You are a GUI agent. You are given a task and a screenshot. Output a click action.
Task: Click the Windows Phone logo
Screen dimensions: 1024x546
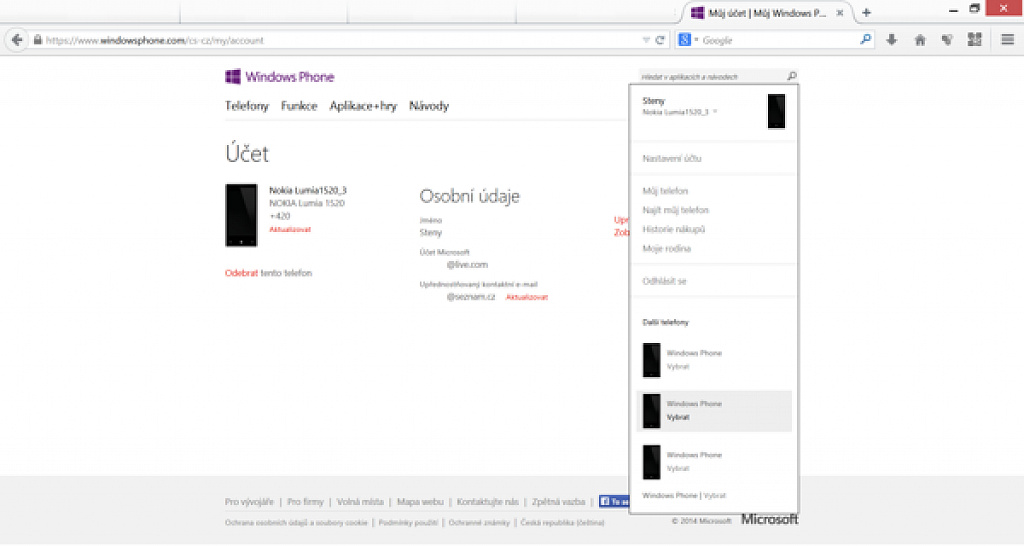tap(280, 77)
